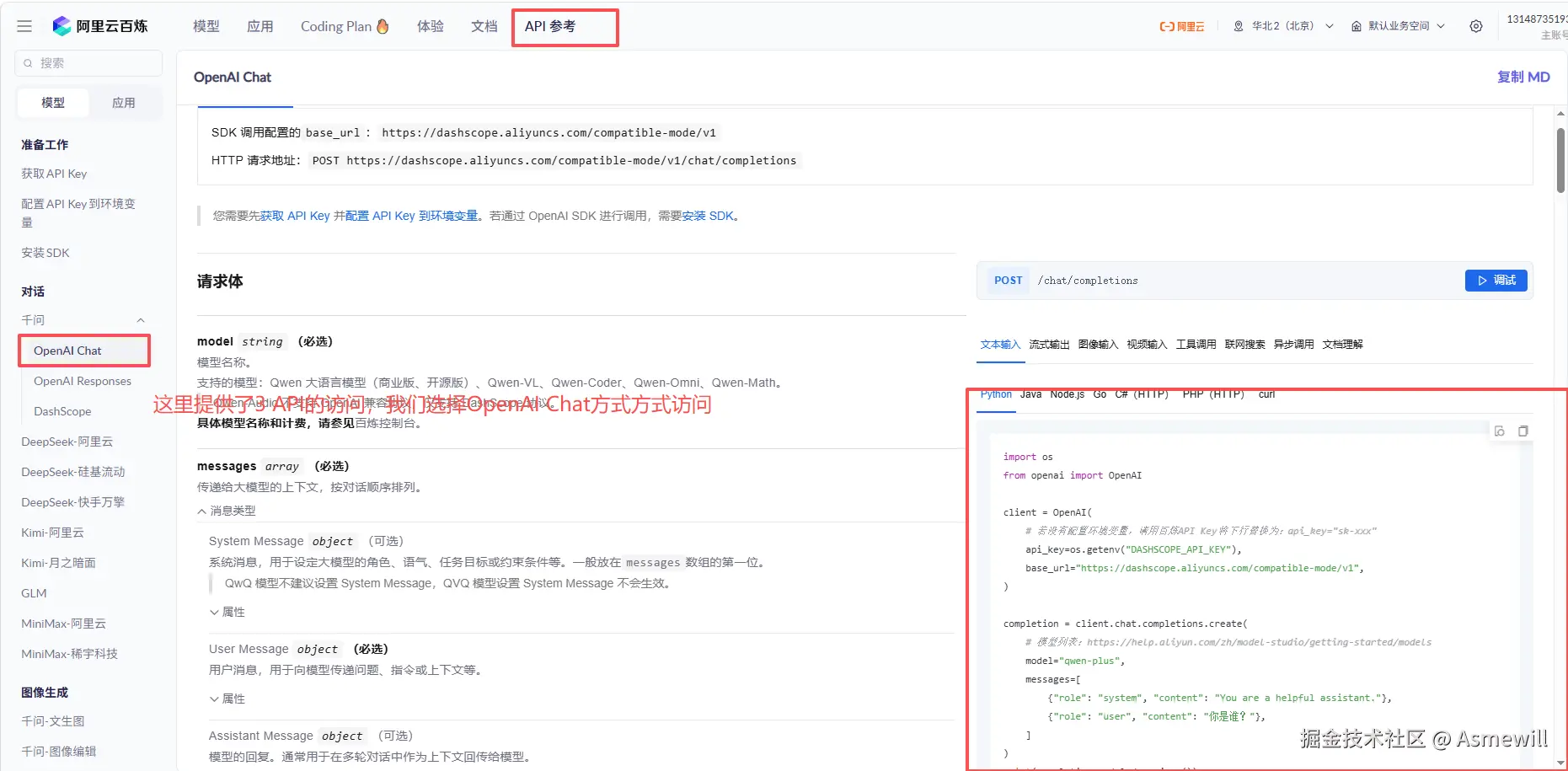Open 千问-图像编辑 in the sidebar
This screenshot has height=771, width=1568.
click(x=58, y=752)
